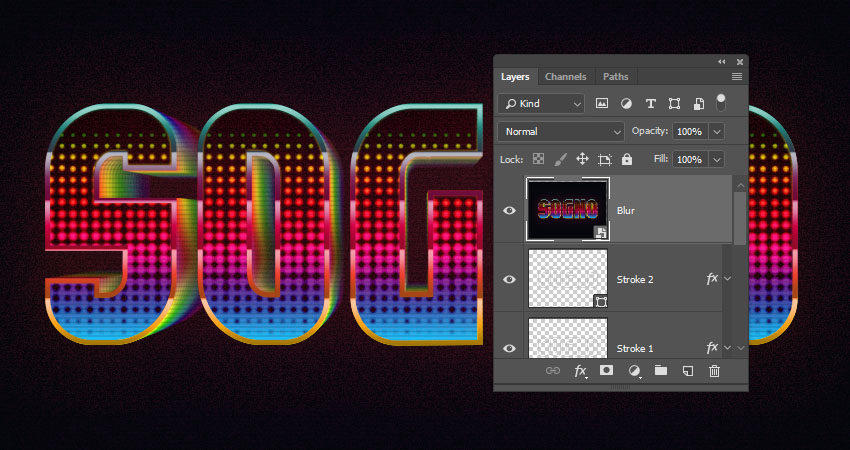
Task: Lock position move icon
Action: (582, 159)
